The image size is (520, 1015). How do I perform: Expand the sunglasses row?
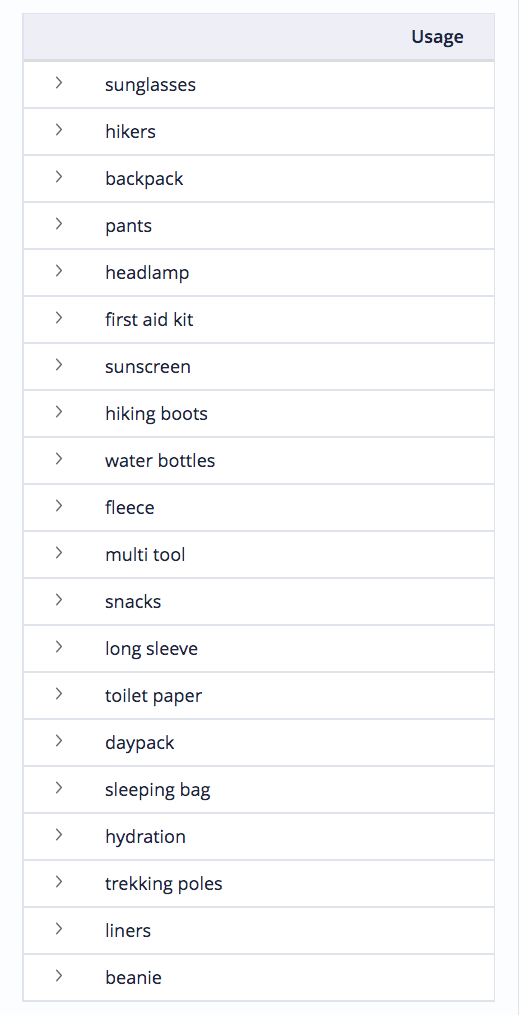click(x=59, y=82)
